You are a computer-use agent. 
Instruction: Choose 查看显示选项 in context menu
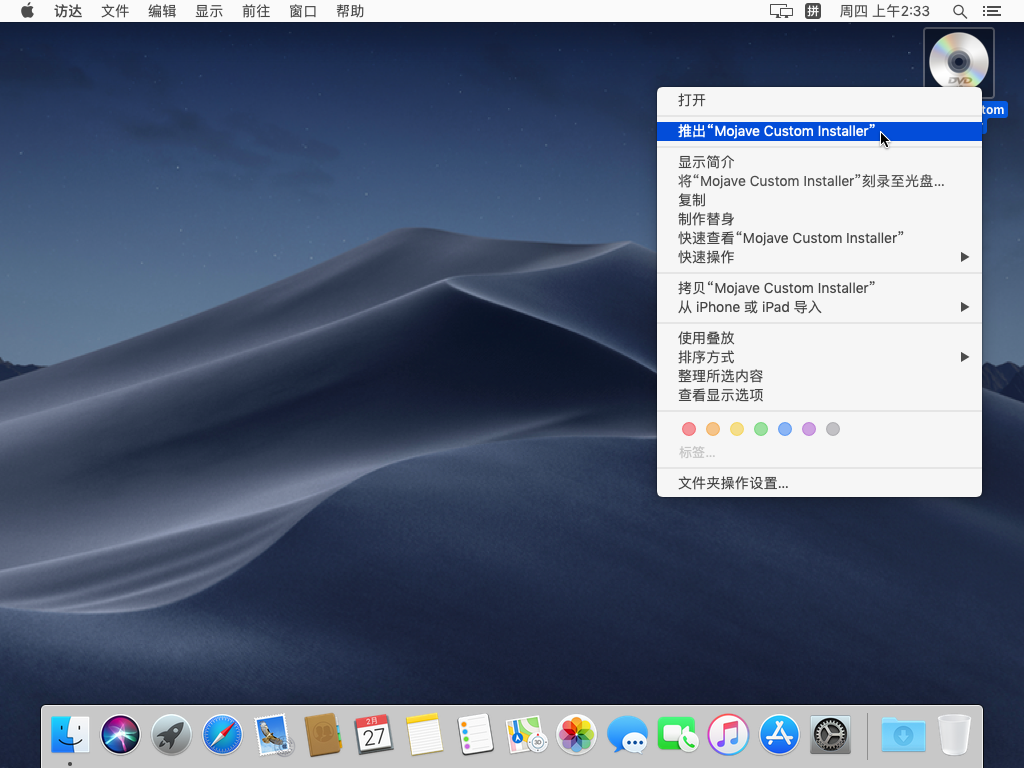[x=820, y=394]
